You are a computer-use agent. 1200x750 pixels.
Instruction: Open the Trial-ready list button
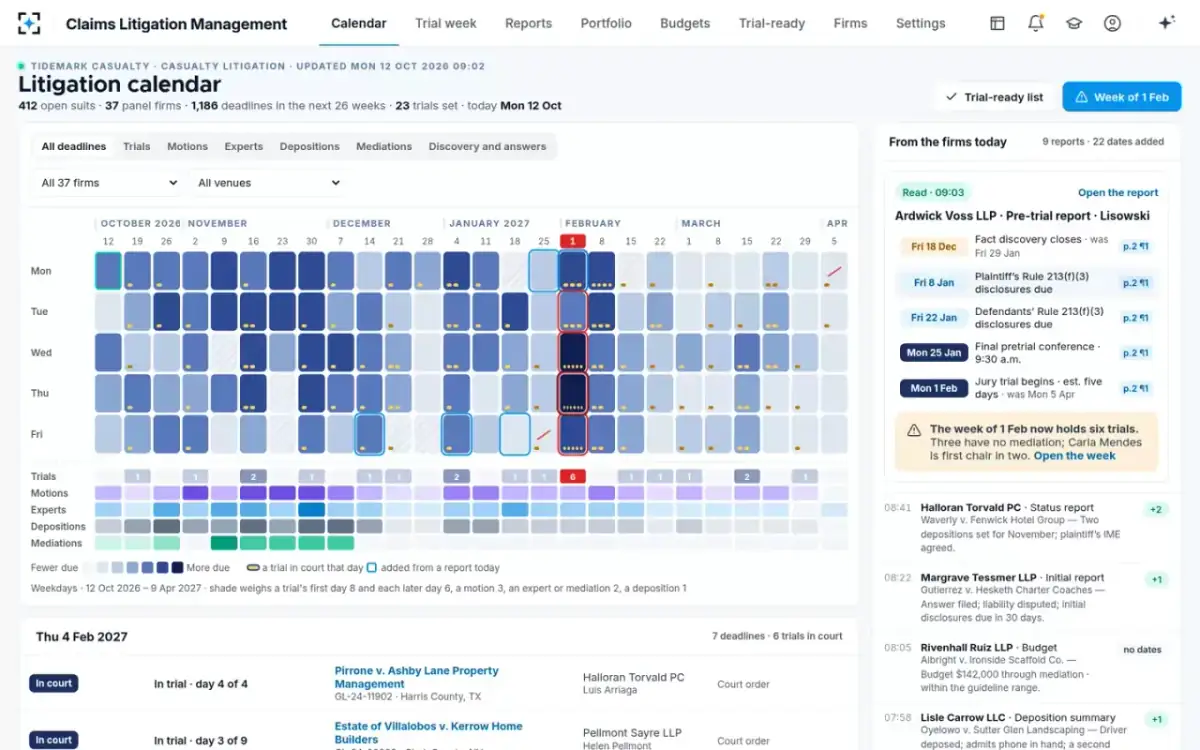pos(994,97)
